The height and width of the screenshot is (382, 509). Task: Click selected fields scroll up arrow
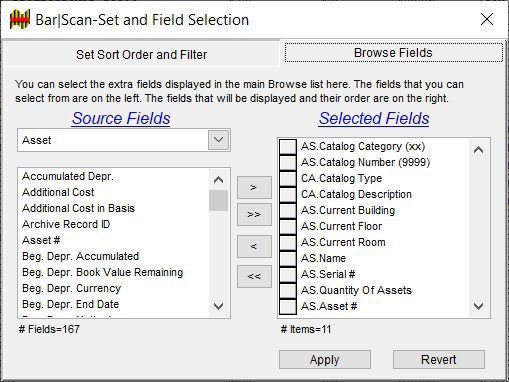479,150
